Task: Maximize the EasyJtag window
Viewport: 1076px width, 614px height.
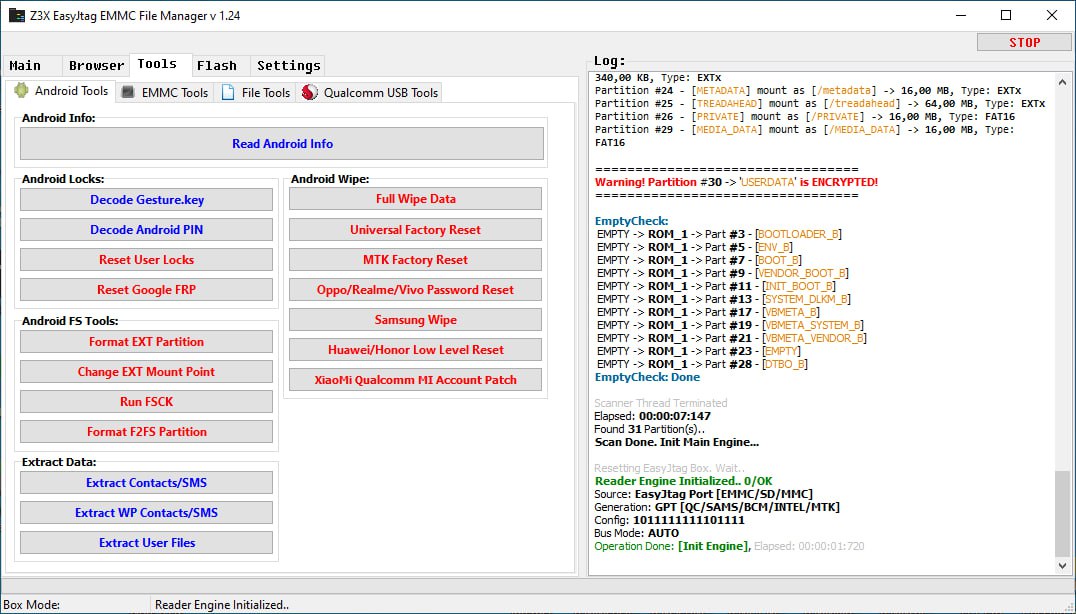Action: [x=1006, y=15]
